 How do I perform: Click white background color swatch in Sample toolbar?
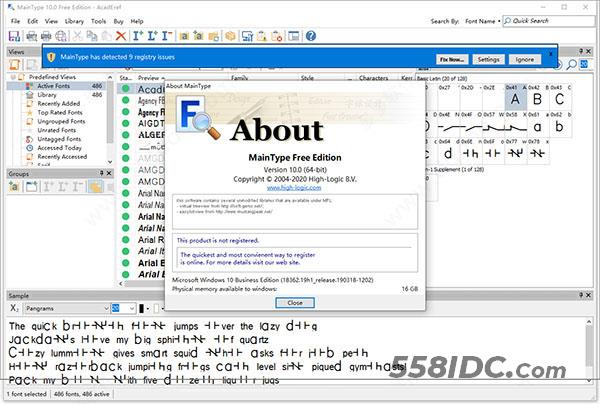point(156,308)
